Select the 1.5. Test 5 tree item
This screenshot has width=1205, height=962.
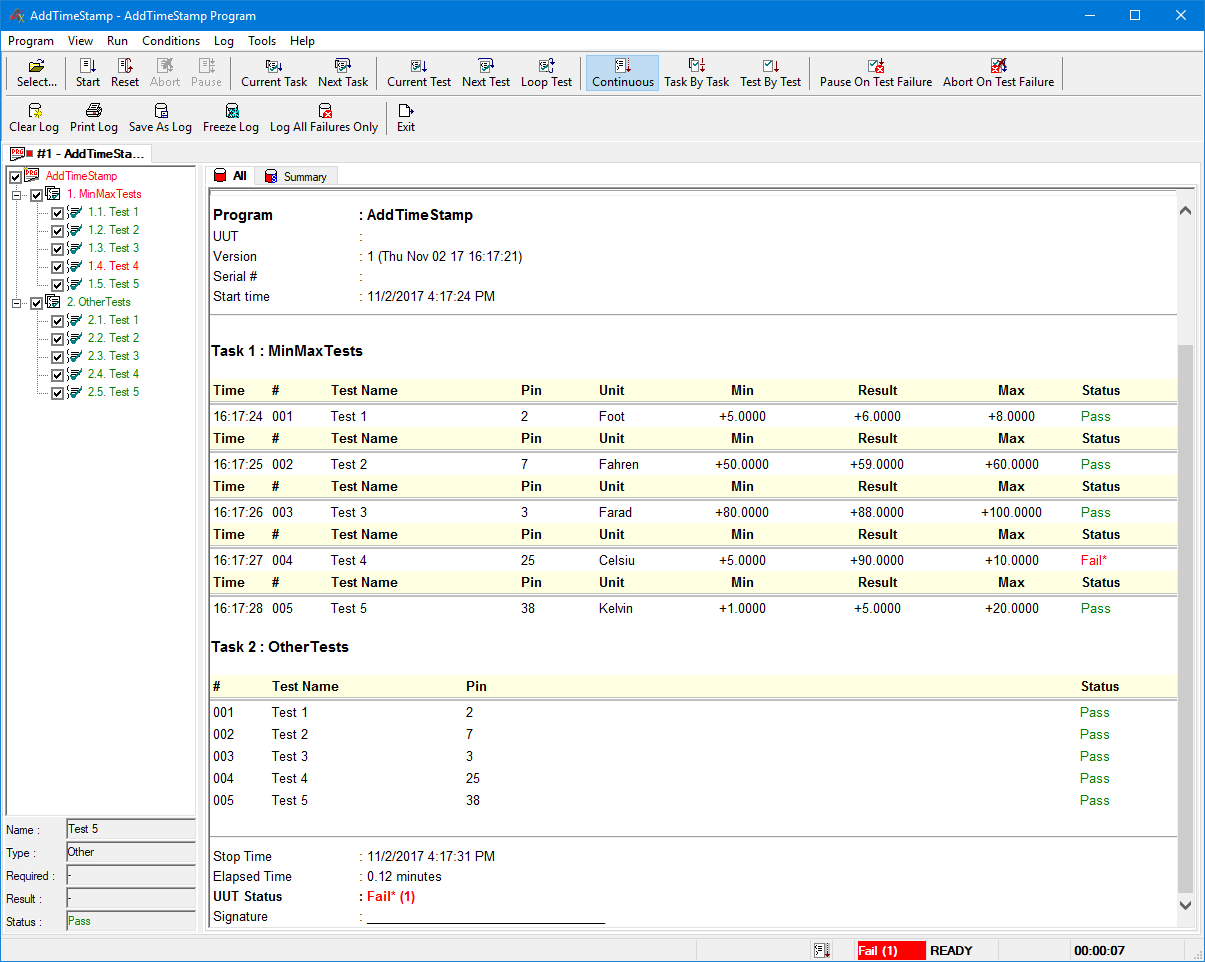coord(113,284)
